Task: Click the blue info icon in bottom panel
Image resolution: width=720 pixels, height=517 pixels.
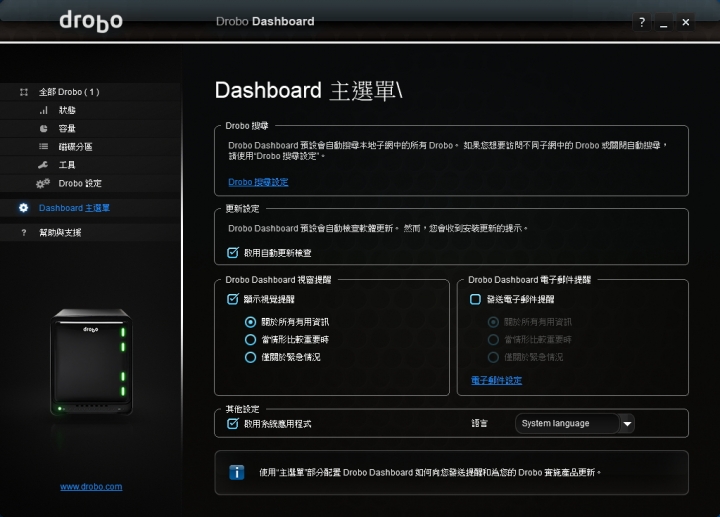Action: pyautogui.click(x=236, y=472)
